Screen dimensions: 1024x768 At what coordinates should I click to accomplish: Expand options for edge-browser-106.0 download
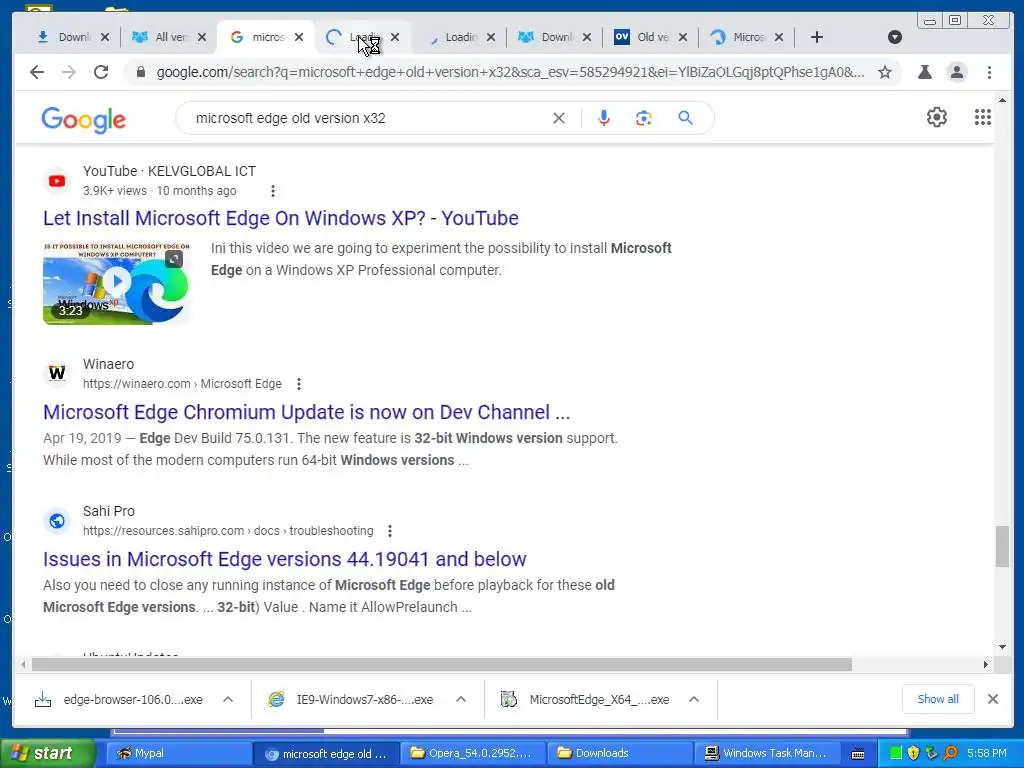pyautogui.click(x=228, y=699)
